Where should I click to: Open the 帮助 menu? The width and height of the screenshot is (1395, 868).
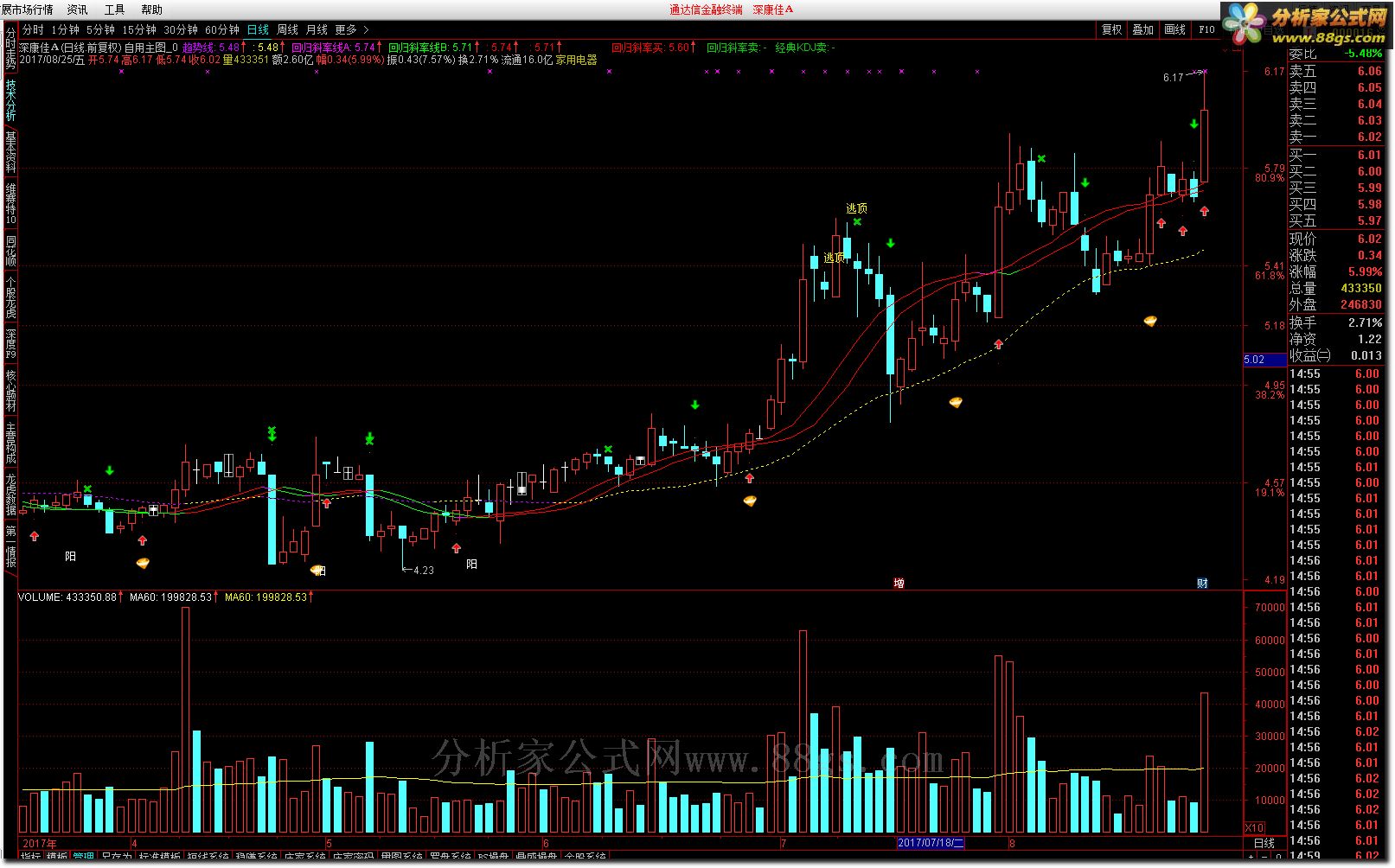coord(151,10)
